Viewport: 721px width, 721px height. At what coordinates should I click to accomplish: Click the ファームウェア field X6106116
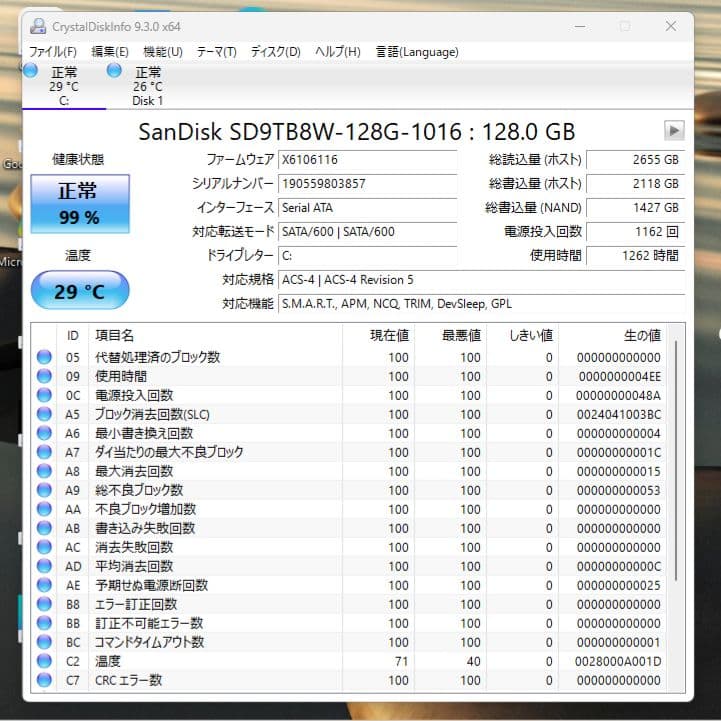point(367,160)
